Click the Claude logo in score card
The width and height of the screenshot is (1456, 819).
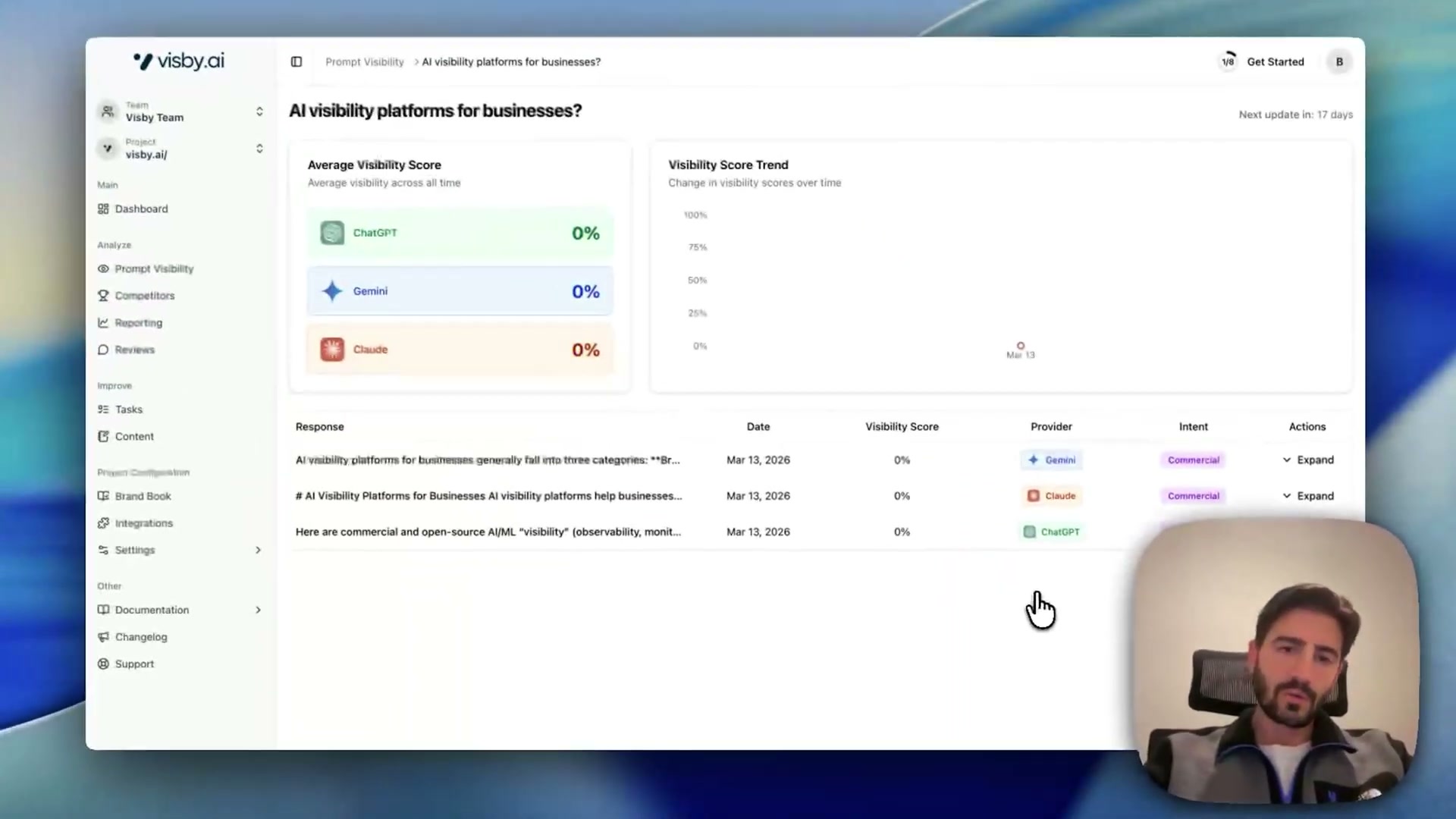click(x=332, y=350)
